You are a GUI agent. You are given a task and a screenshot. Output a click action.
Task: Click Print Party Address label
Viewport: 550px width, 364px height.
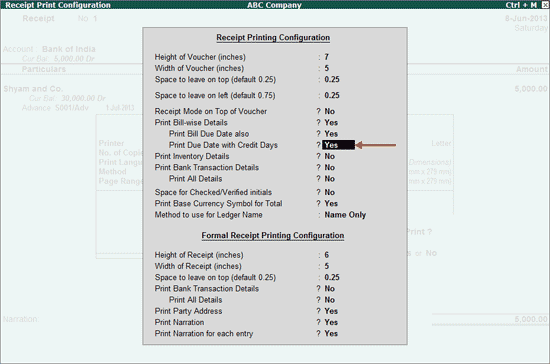click(x=188, y=311)
